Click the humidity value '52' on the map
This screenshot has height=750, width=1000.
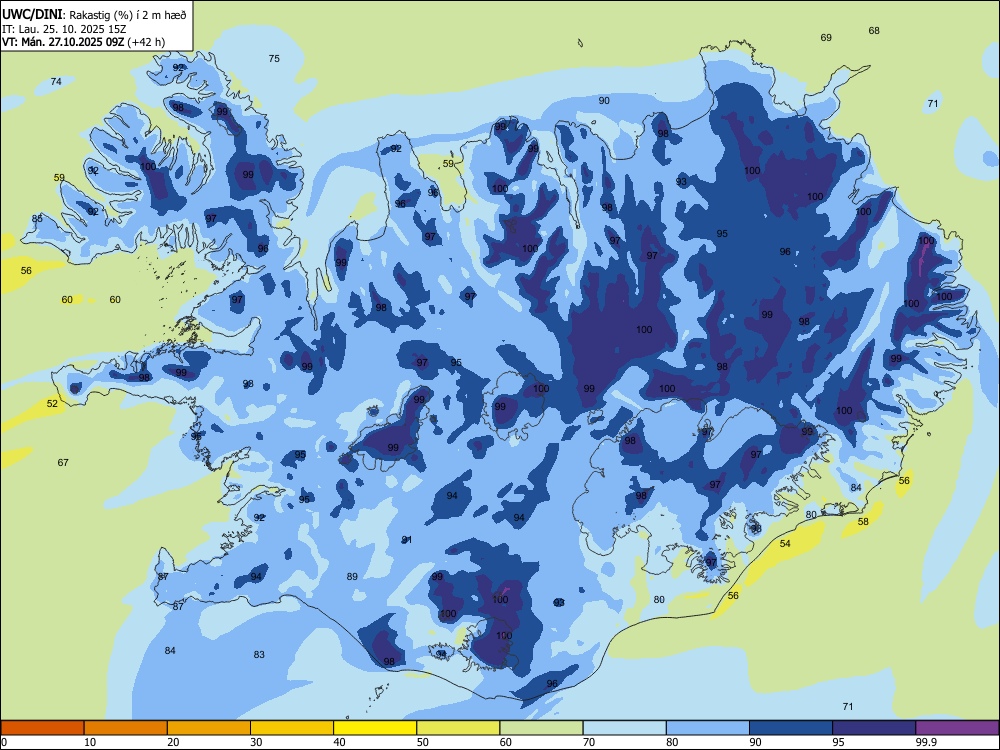click(52, 403)
